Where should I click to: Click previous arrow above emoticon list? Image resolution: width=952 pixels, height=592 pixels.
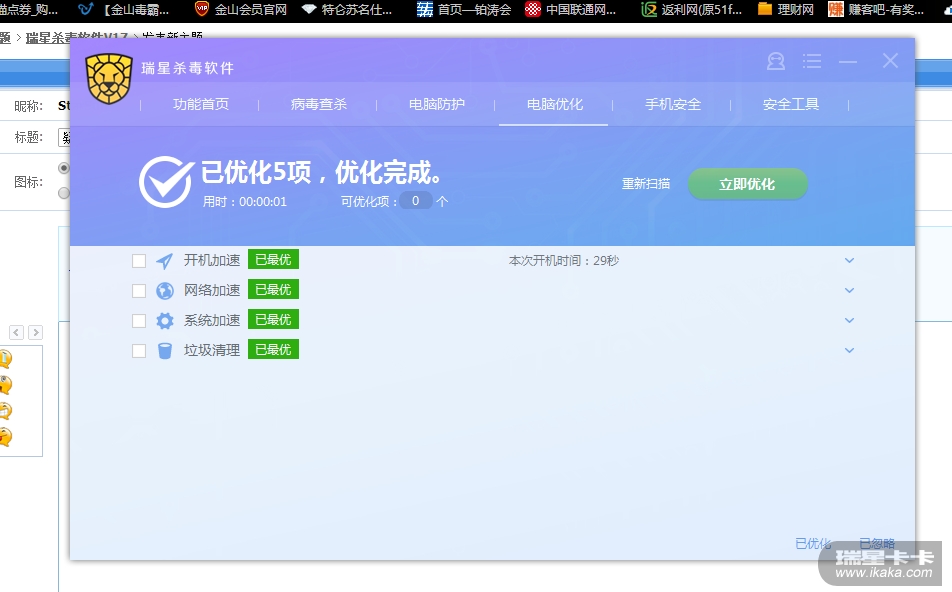point(16,332)
